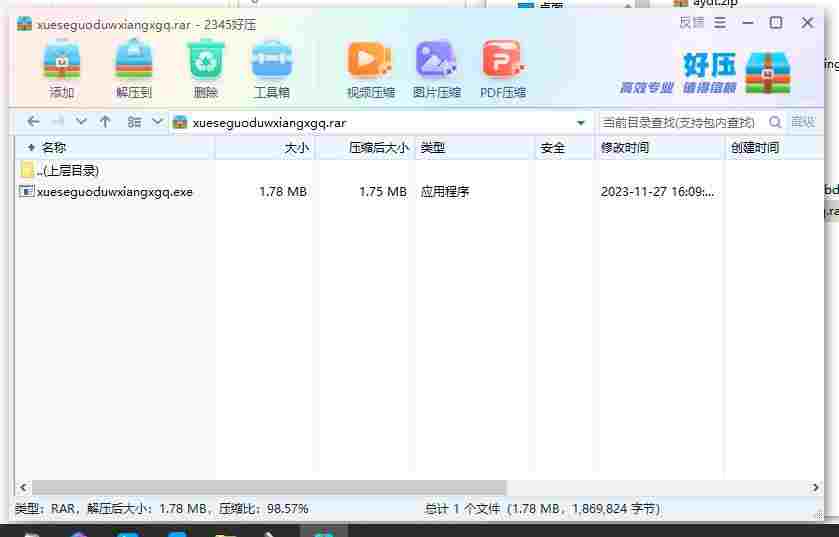Click status bar total file count text

pyautogui.click(x=542, y=509)
